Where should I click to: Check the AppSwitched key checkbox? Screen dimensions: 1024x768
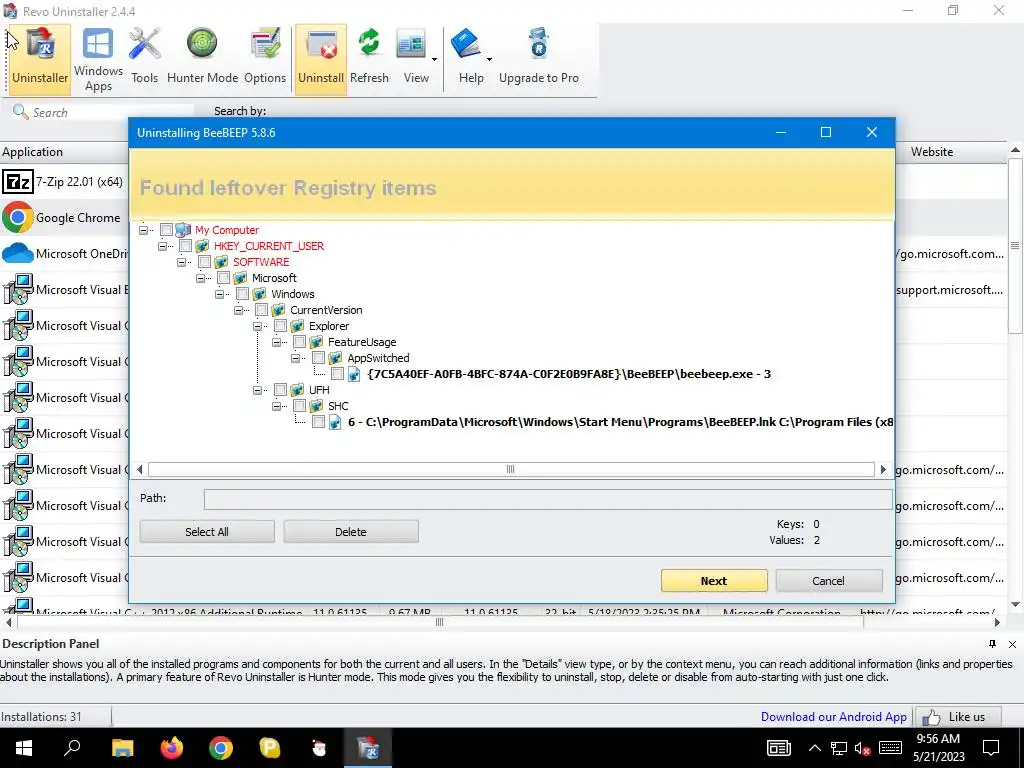click(318, 358)
